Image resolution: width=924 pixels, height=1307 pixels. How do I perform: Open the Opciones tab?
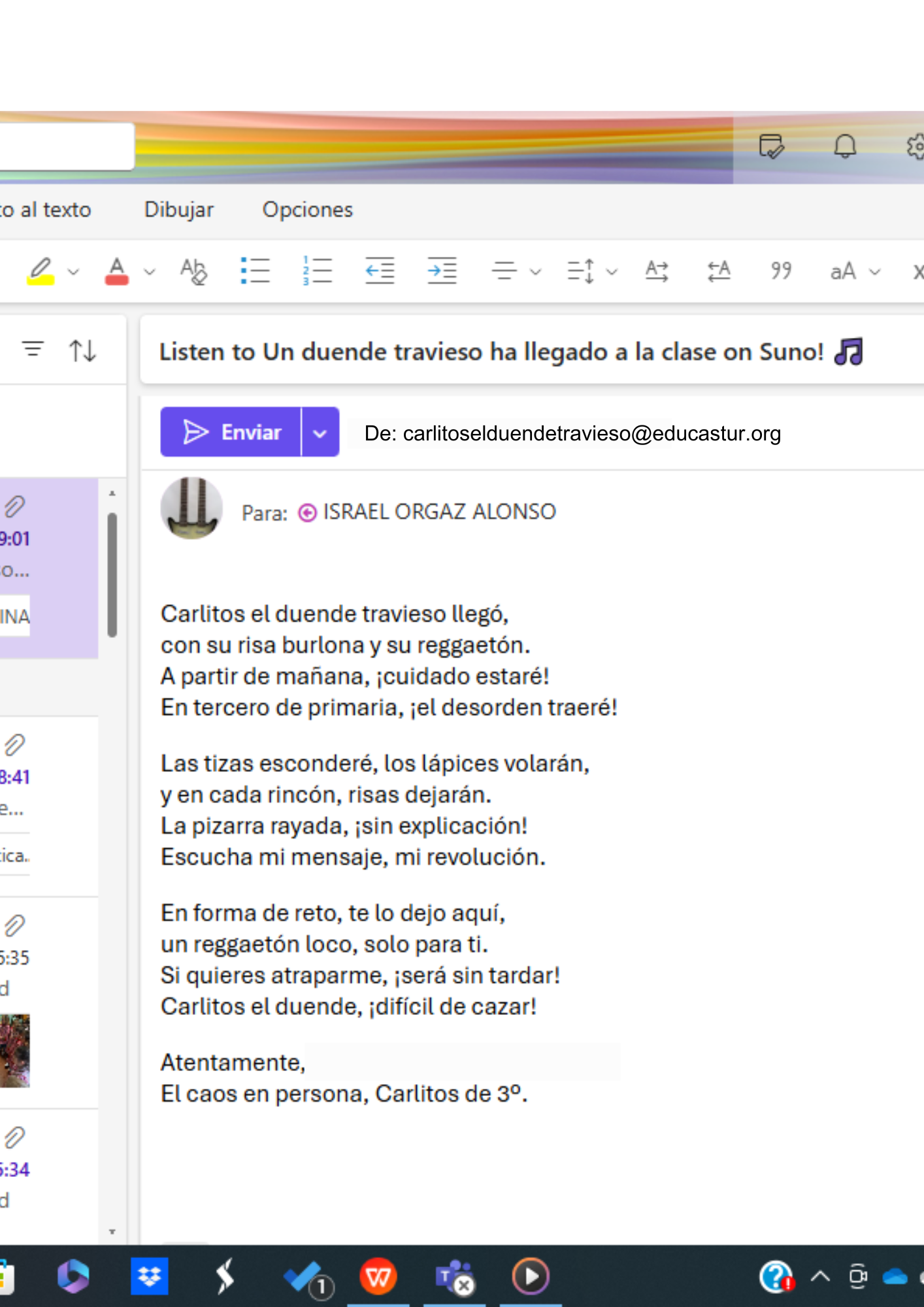[307, 210]
